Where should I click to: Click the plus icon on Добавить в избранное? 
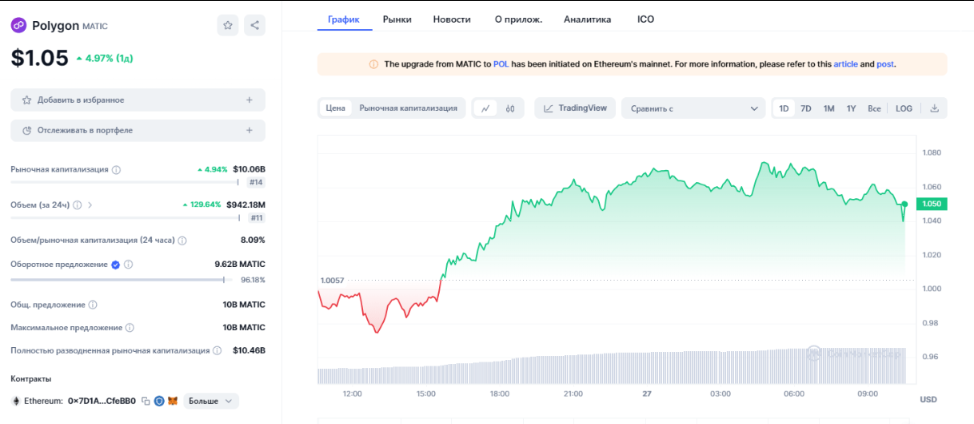[249, 100]
